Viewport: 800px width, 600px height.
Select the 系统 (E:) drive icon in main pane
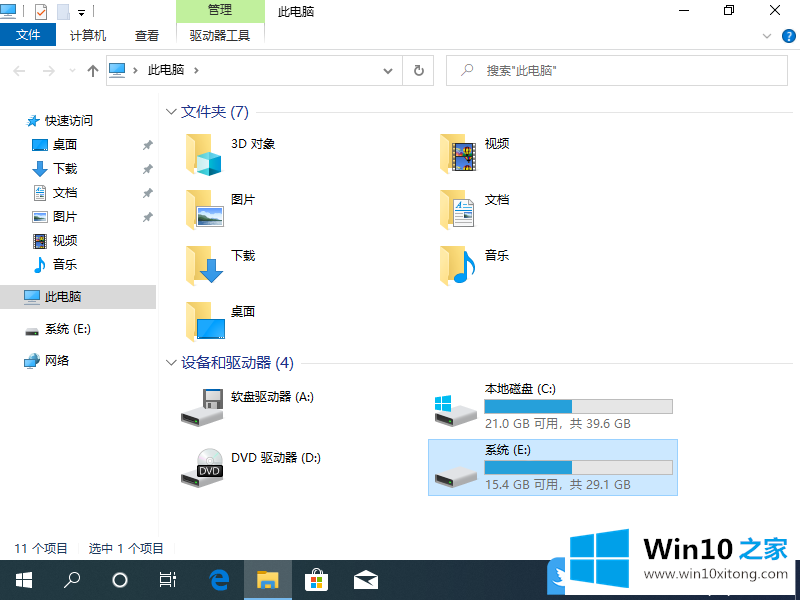click(455, 477)
